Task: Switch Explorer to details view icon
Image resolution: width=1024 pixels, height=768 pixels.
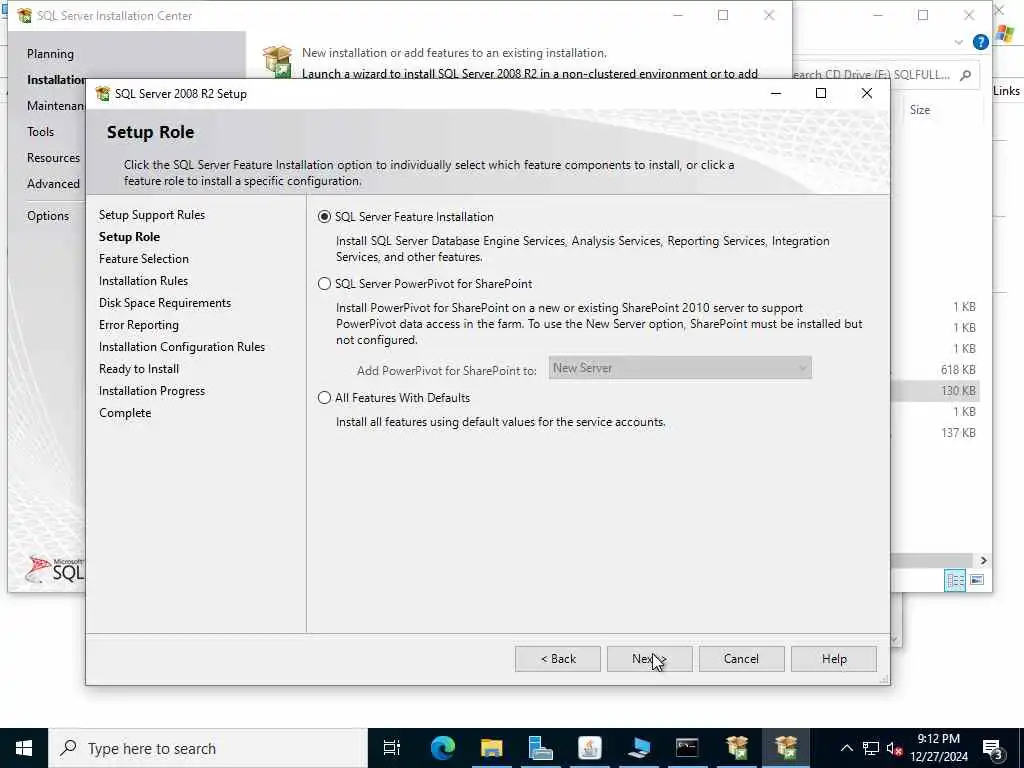Action: [x=955, y=580]
